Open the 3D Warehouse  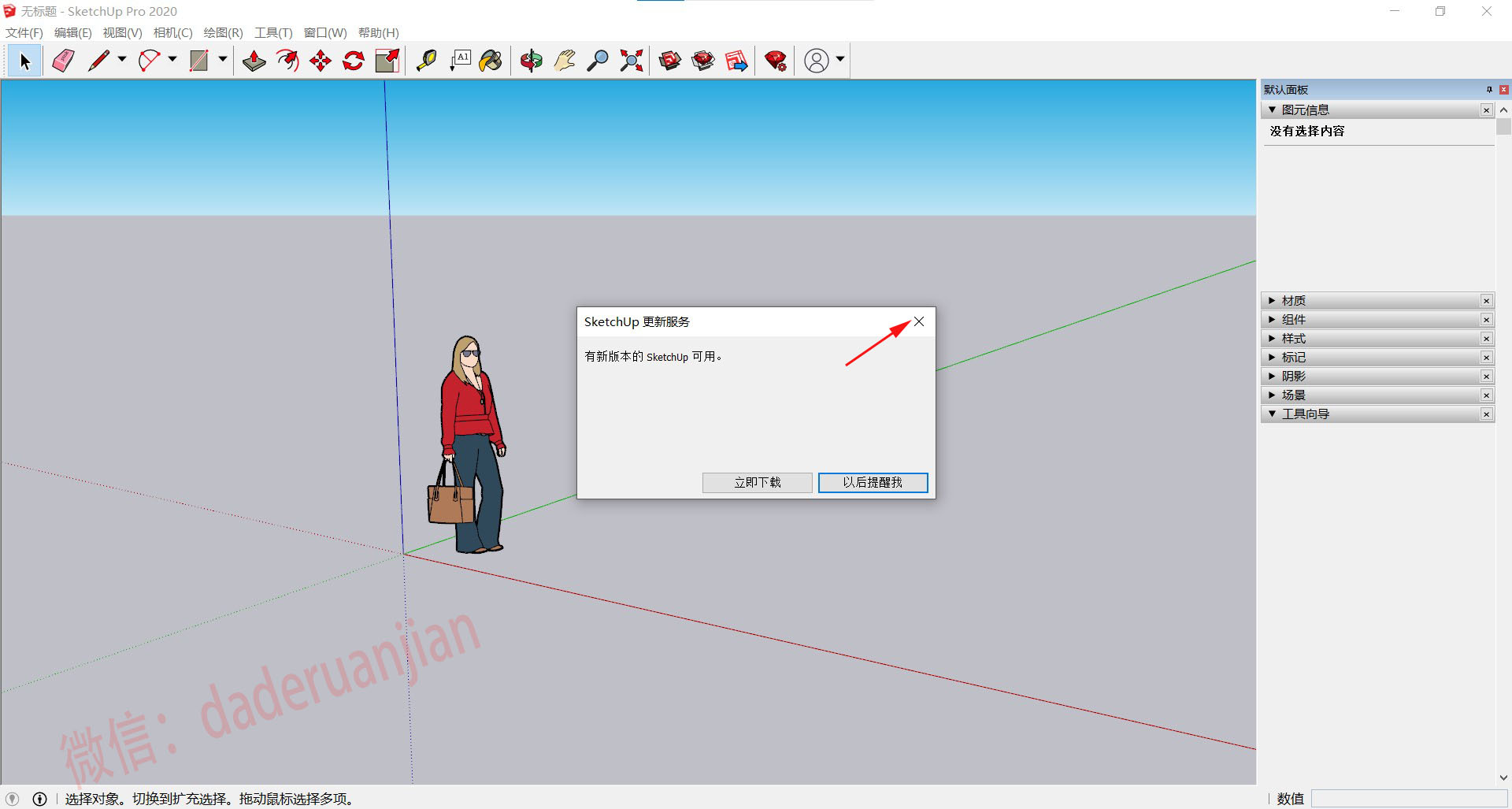670,61
